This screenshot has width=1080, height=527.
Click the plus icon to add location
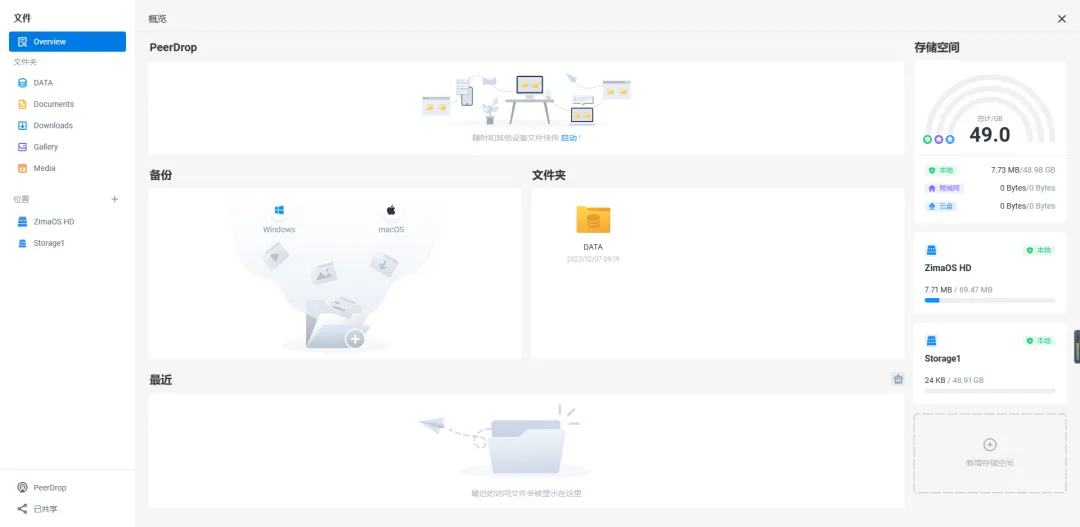click(x=114, y=199)
